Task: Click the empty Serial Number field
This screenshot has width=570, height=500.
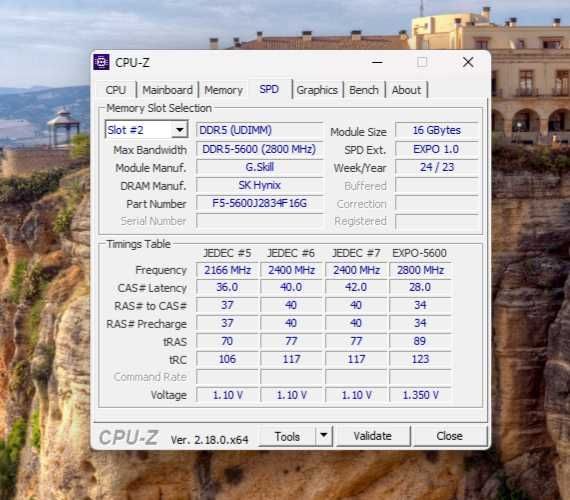Action: point(259,221)
